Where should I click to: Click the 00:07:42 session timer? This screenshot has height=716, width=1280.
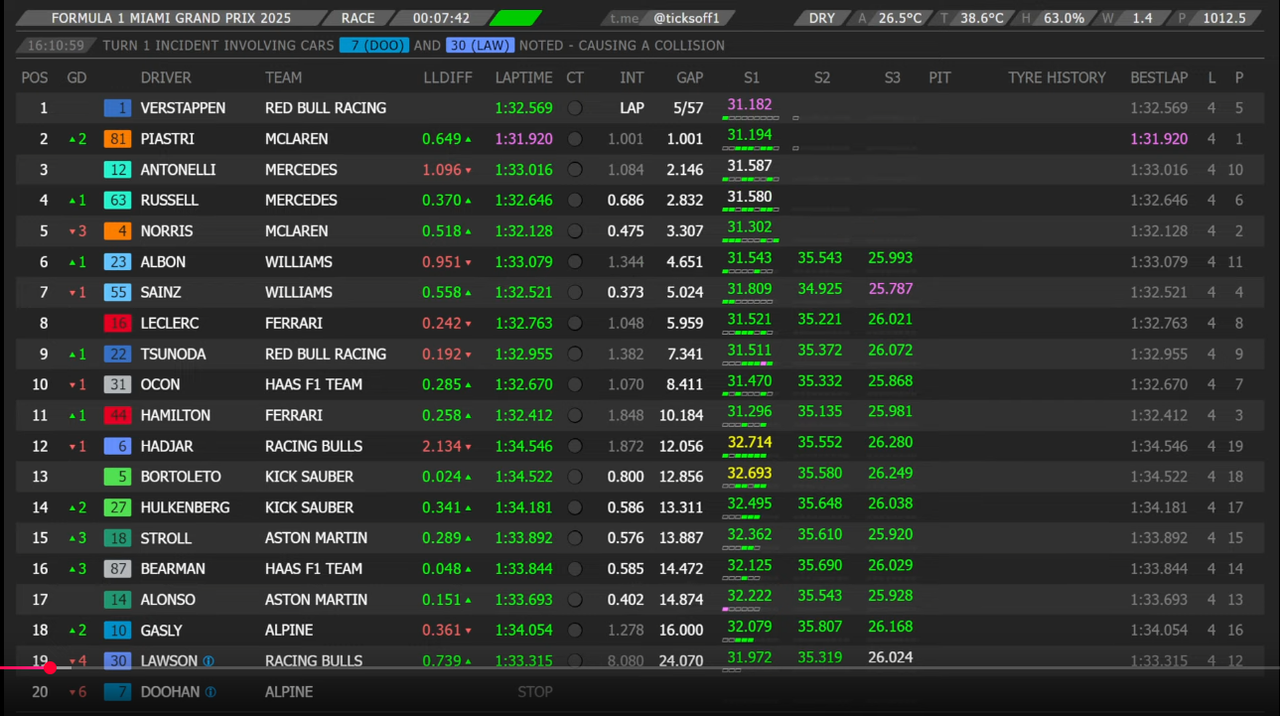(441, 18)
